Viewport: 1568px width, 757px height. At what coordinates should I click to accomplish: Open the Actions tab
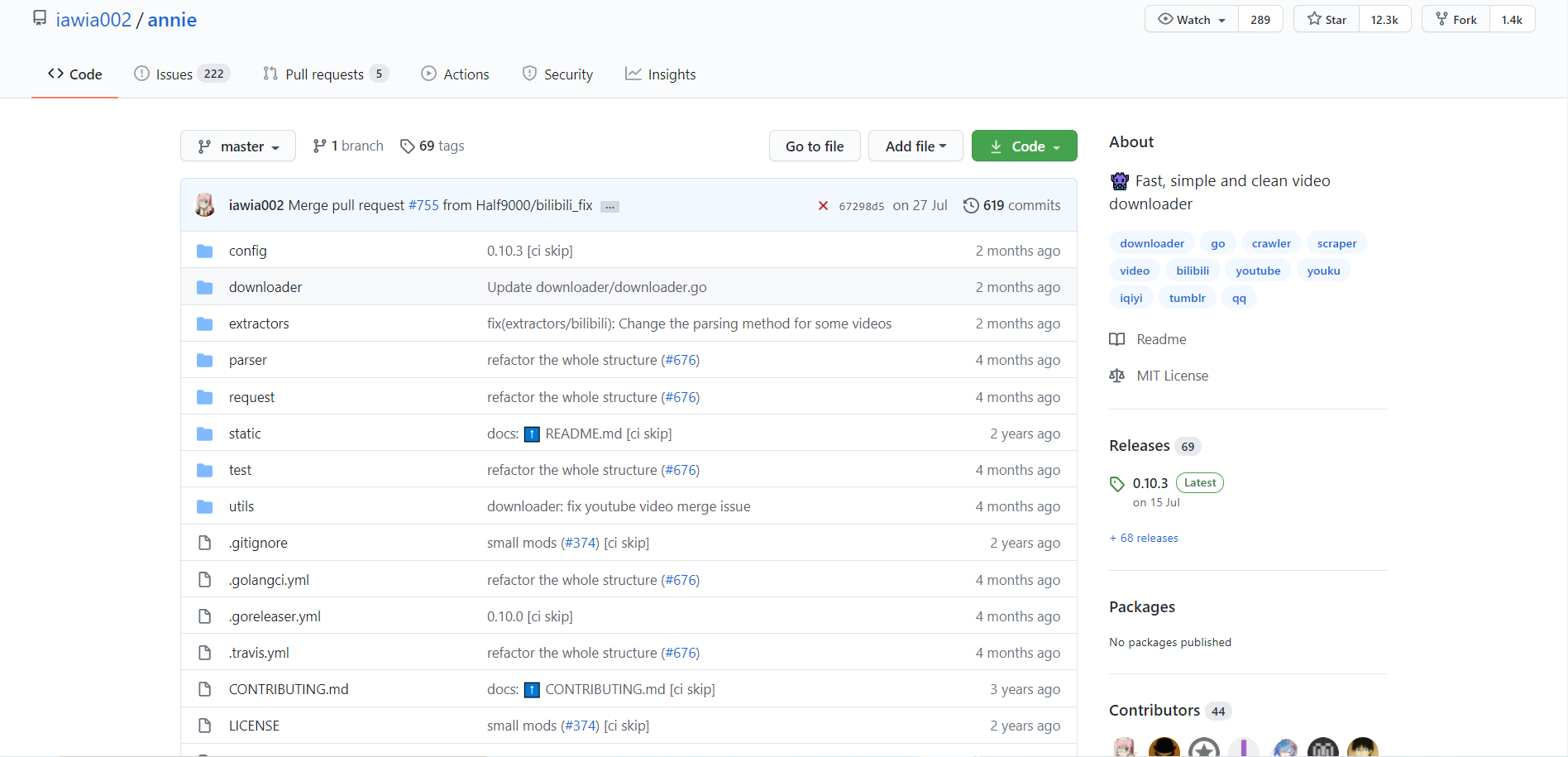tap(455, 74)
